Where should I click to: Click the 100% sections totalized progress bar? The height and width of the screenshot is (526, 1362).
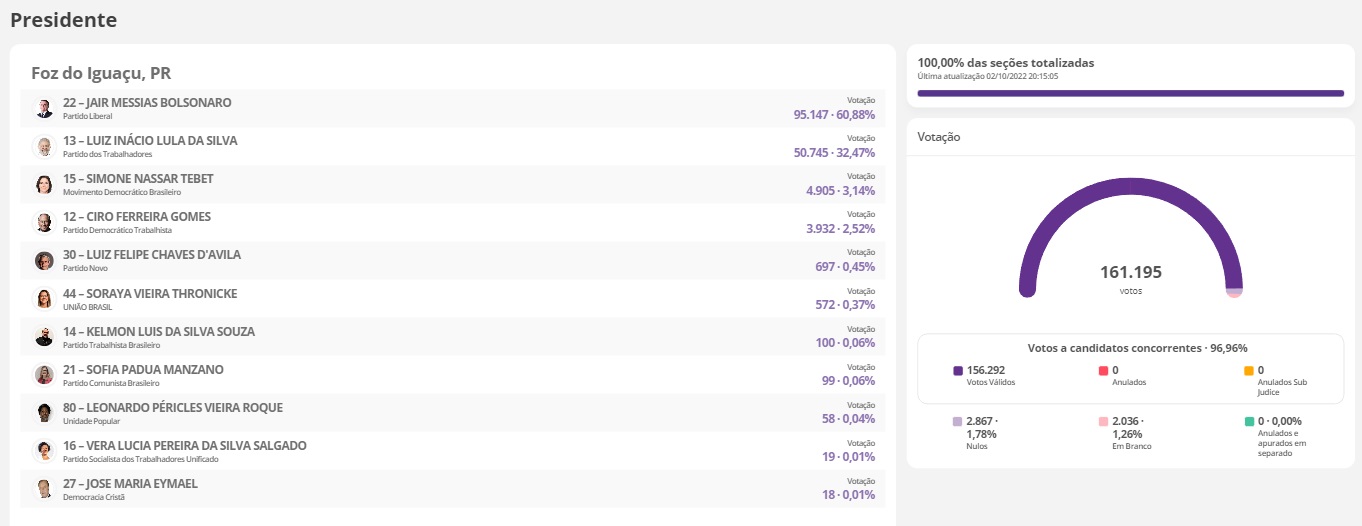click(x=1130, y=93)
